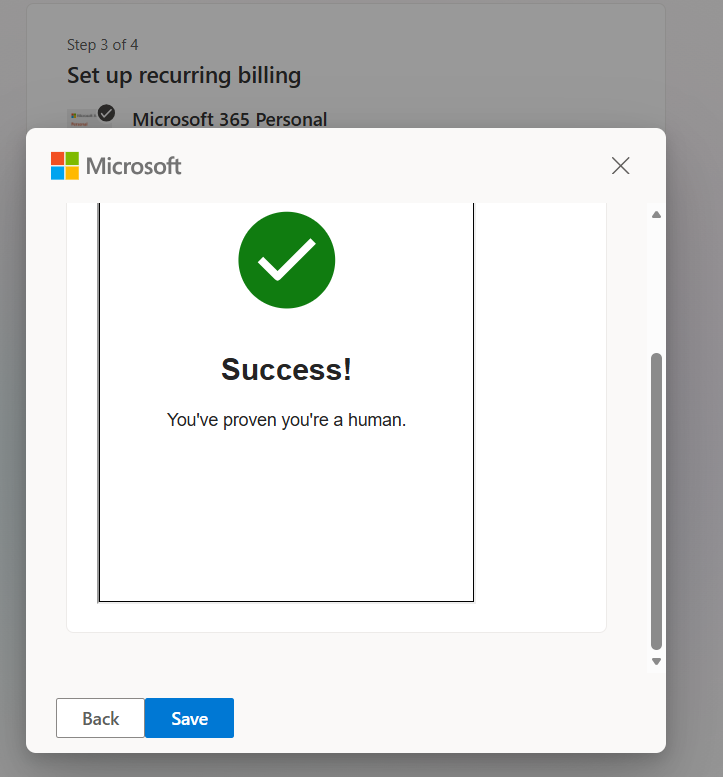Click the 'Success!' heading text
This screenshot has height=777, width=723.
pyautogui.click(x=286, y=369)
